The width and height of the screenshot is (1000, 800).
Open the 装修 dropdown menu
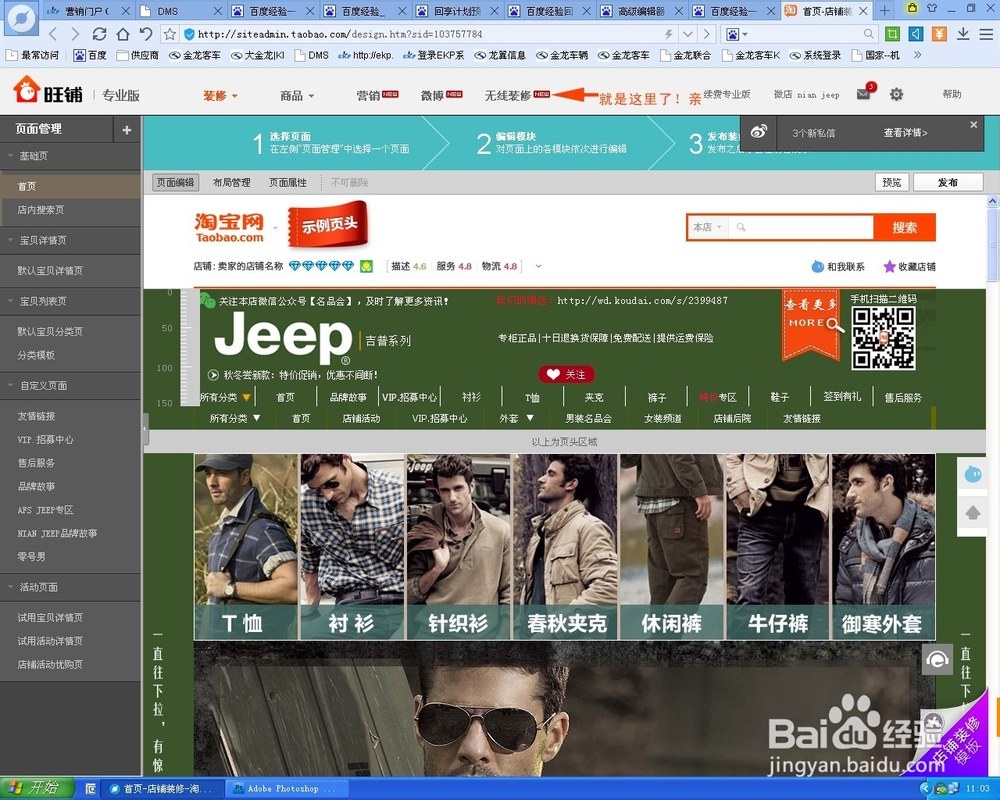click(220, 96)
